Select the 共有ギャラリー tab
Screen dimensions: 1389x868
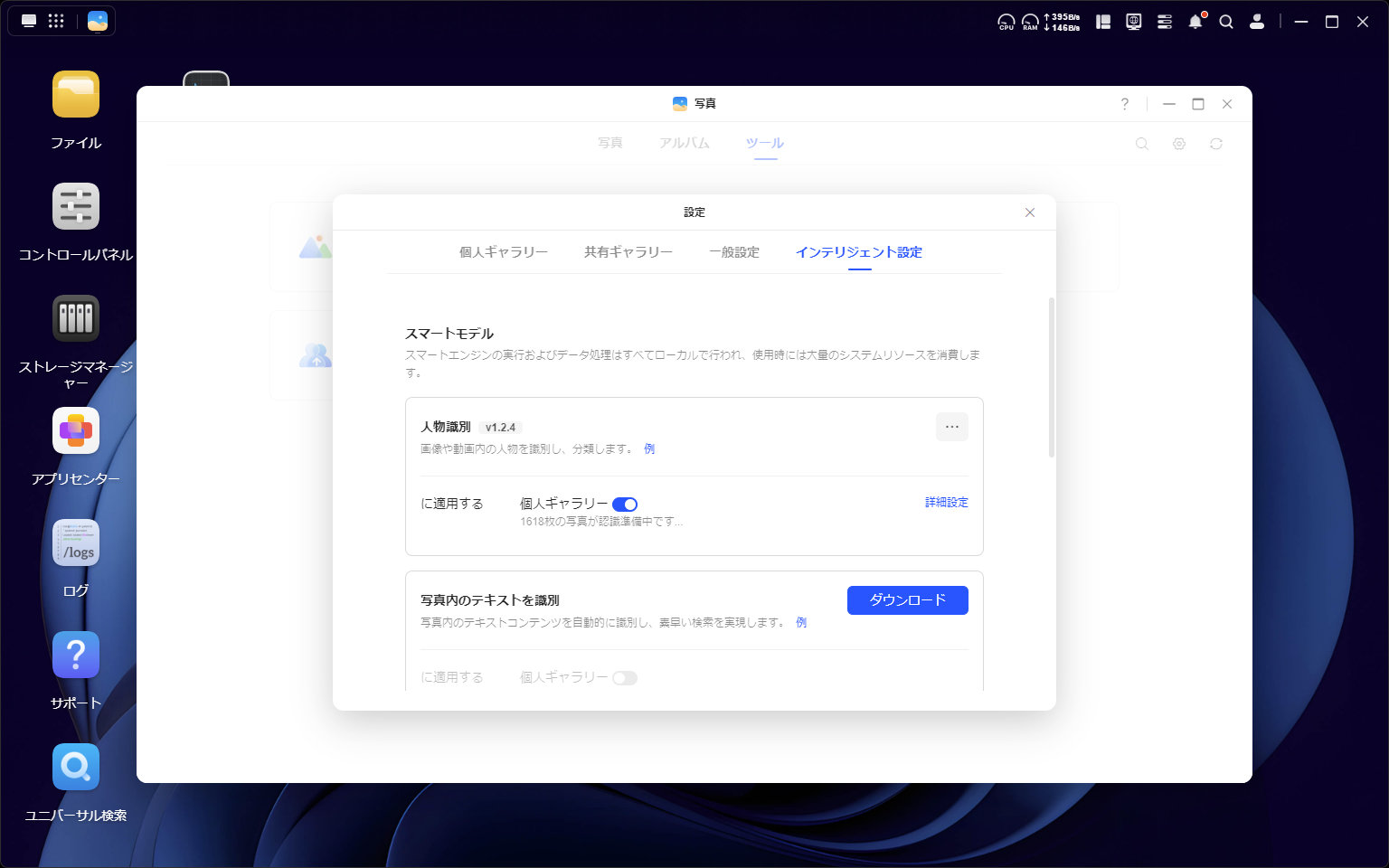pos(628,252)
